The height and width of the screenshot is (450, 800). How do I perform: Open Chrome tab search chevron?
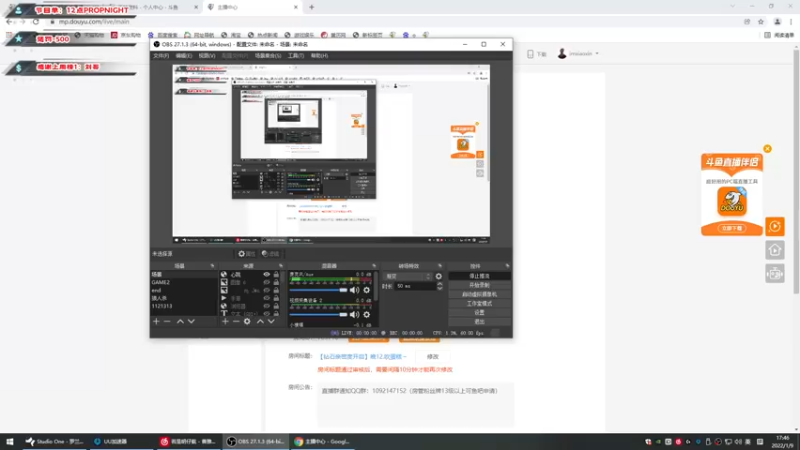click(733, 7)
